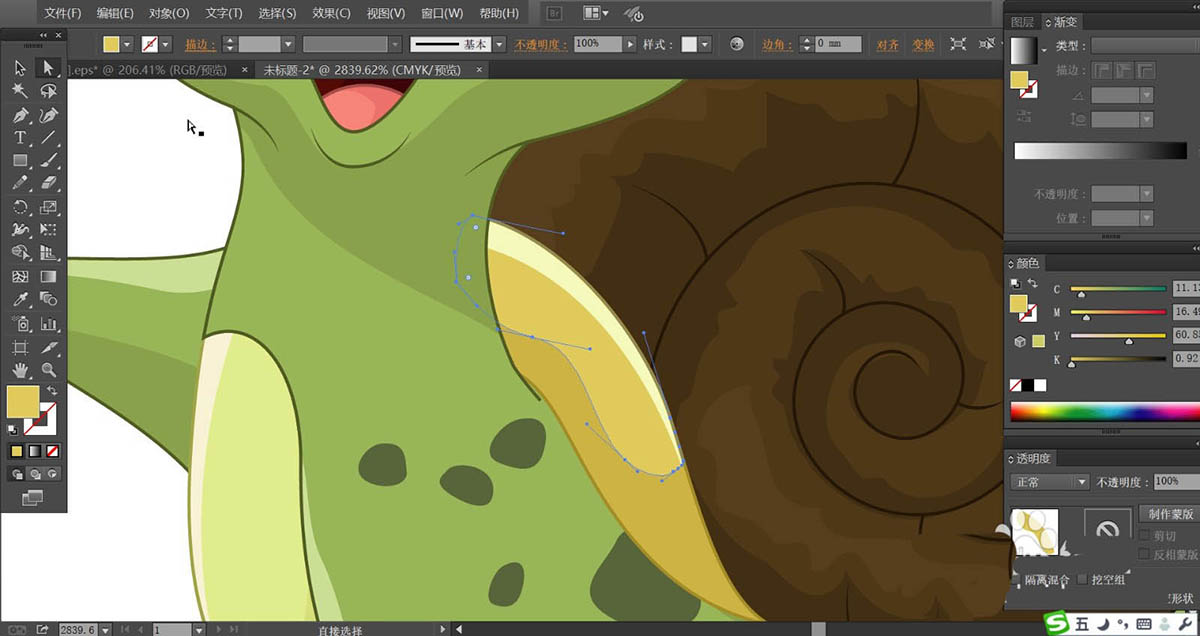This screenshot has width=1200, height=636.
Task: Click the CMYK color spectrum bar
Action: coord(1105,411)
